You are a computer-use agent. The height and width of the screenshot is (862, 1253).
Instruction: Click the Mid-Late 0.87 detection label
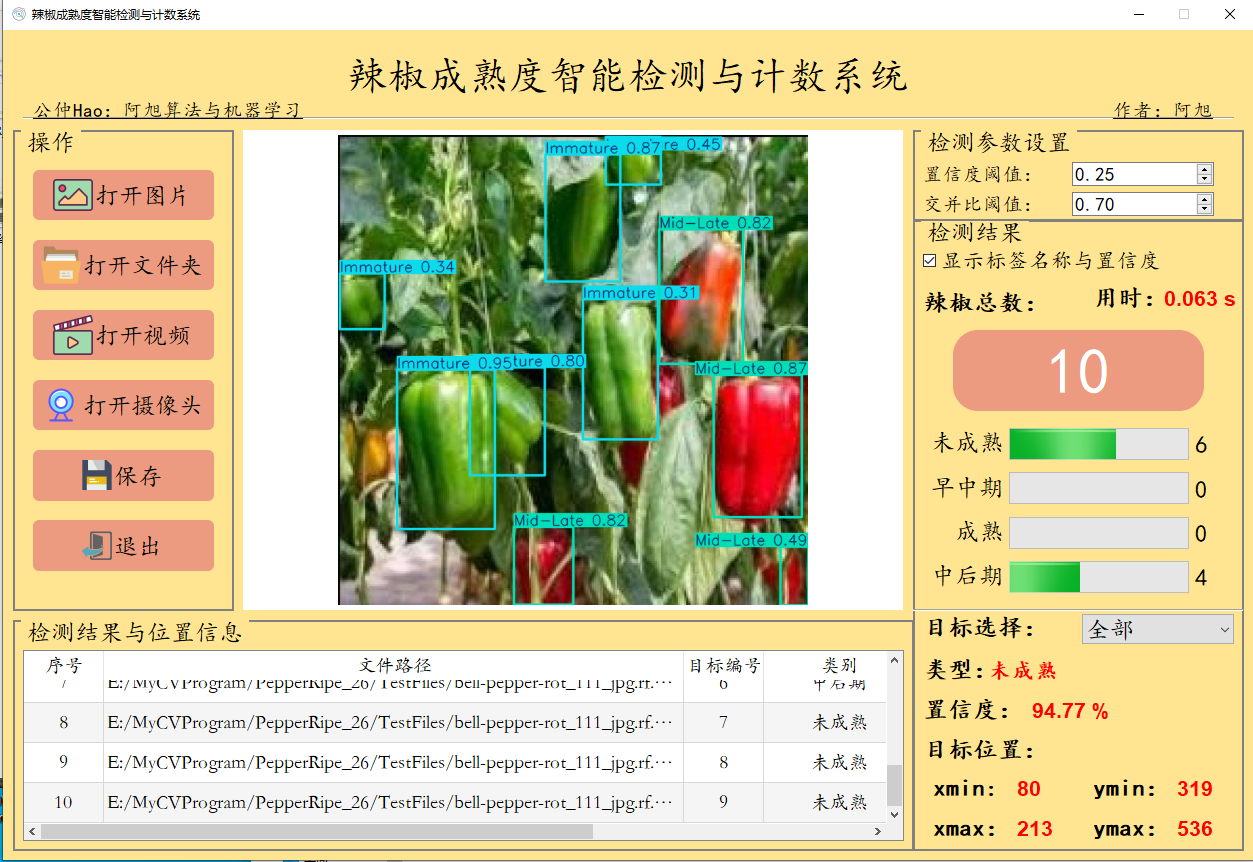pos(751,369)
